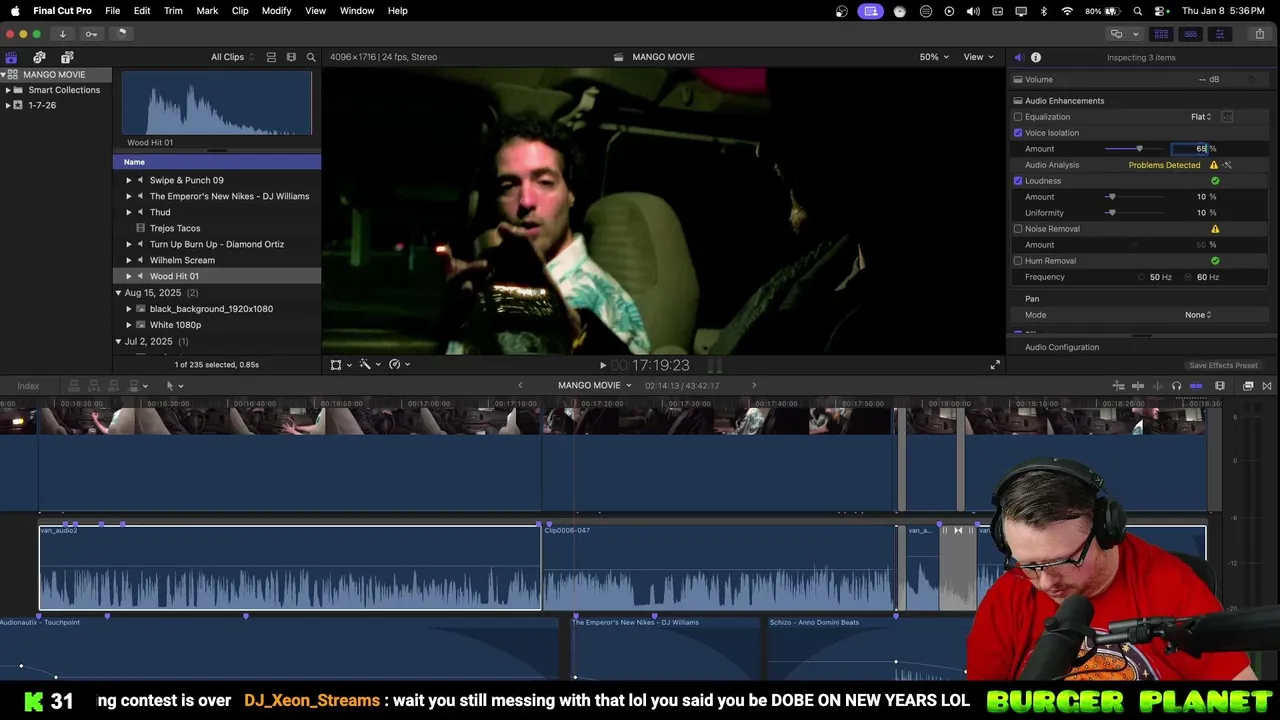Open the equalization controls icon
The image size is (1280, 720).
click(x=1227, y=117)
